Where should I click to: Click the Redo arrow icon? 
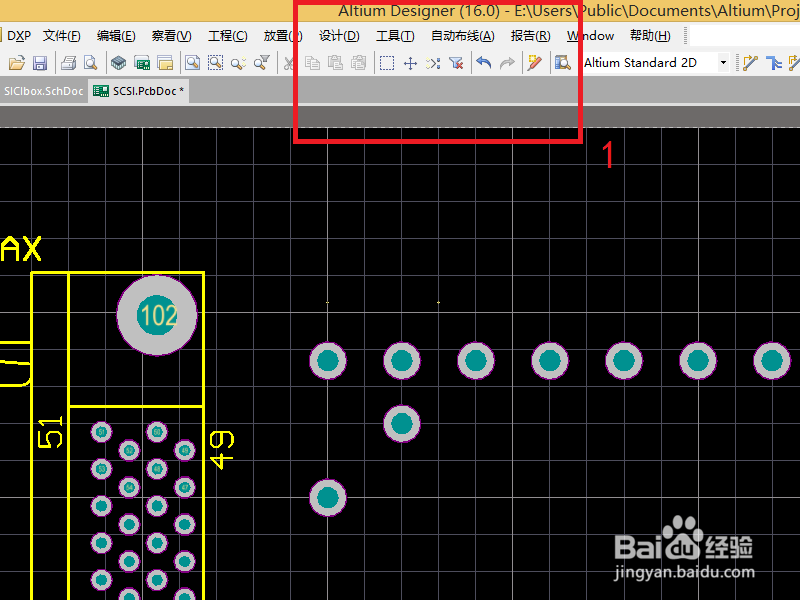[x=507, y=63]
